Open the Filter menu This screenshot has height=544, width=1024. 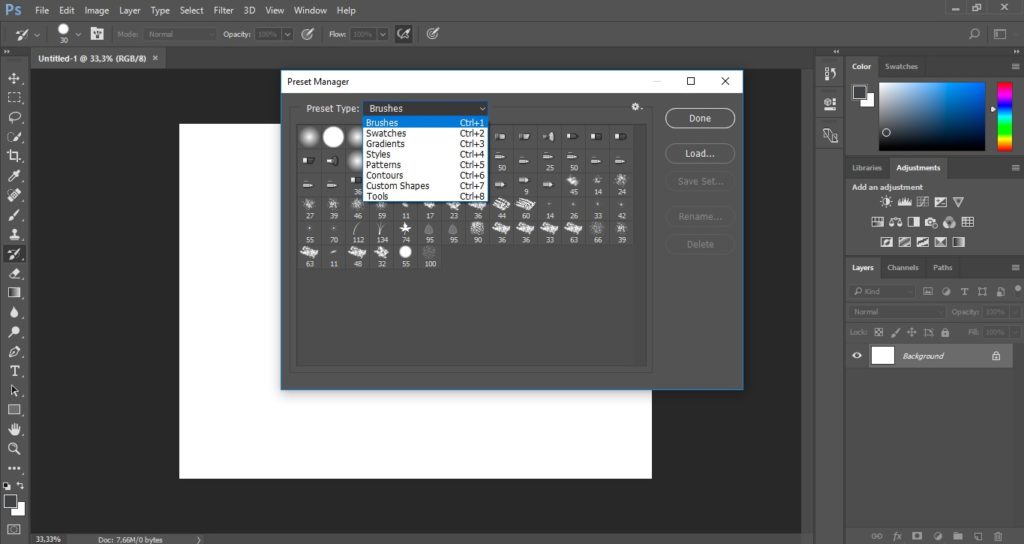click(x=223, y=10)
